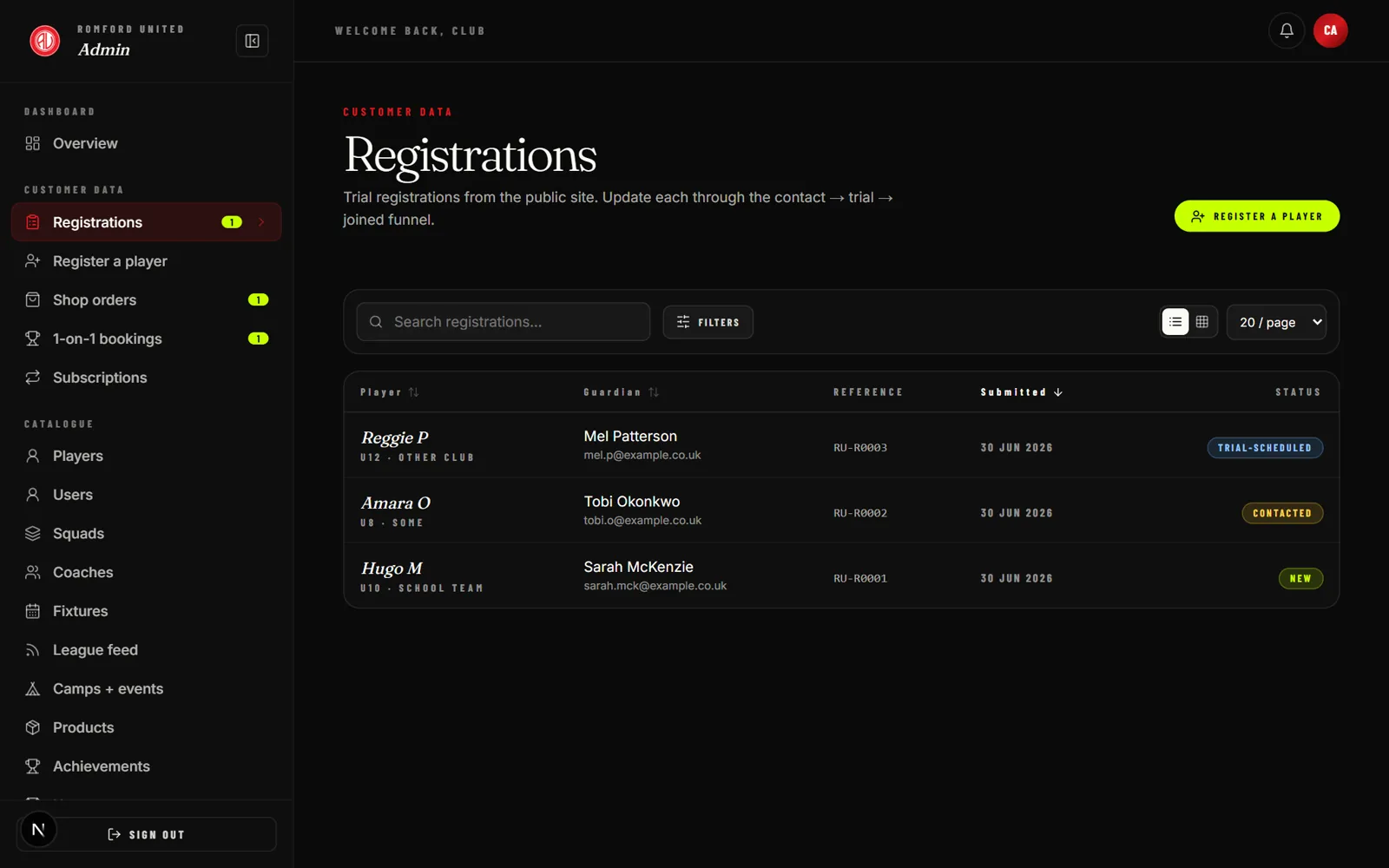Screen dimensions: 1389x868
Task: Click the Achievements trophy icon
Action: [33, 766]
